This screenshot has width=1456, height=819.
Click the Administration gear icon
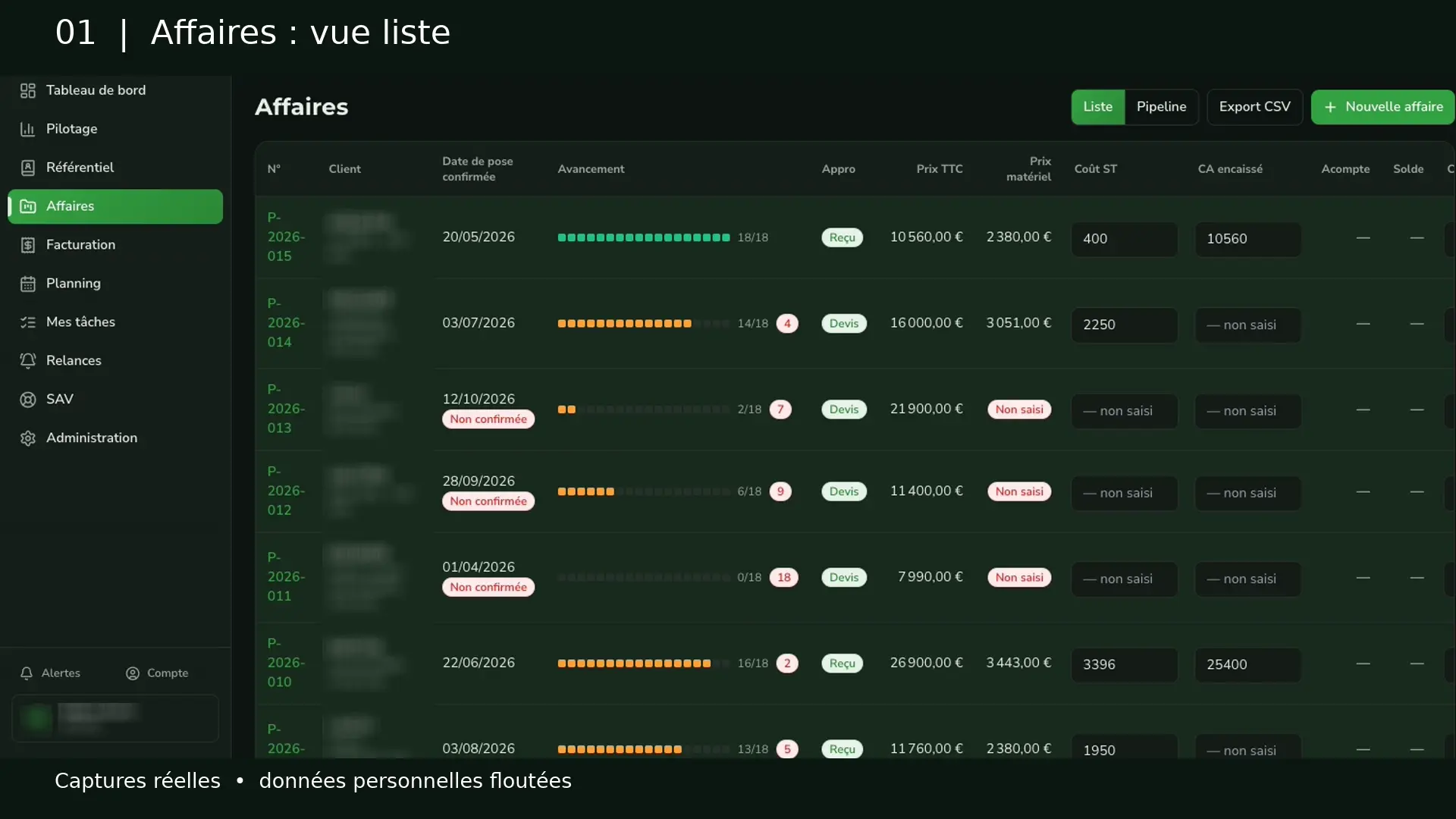(28, 438)
